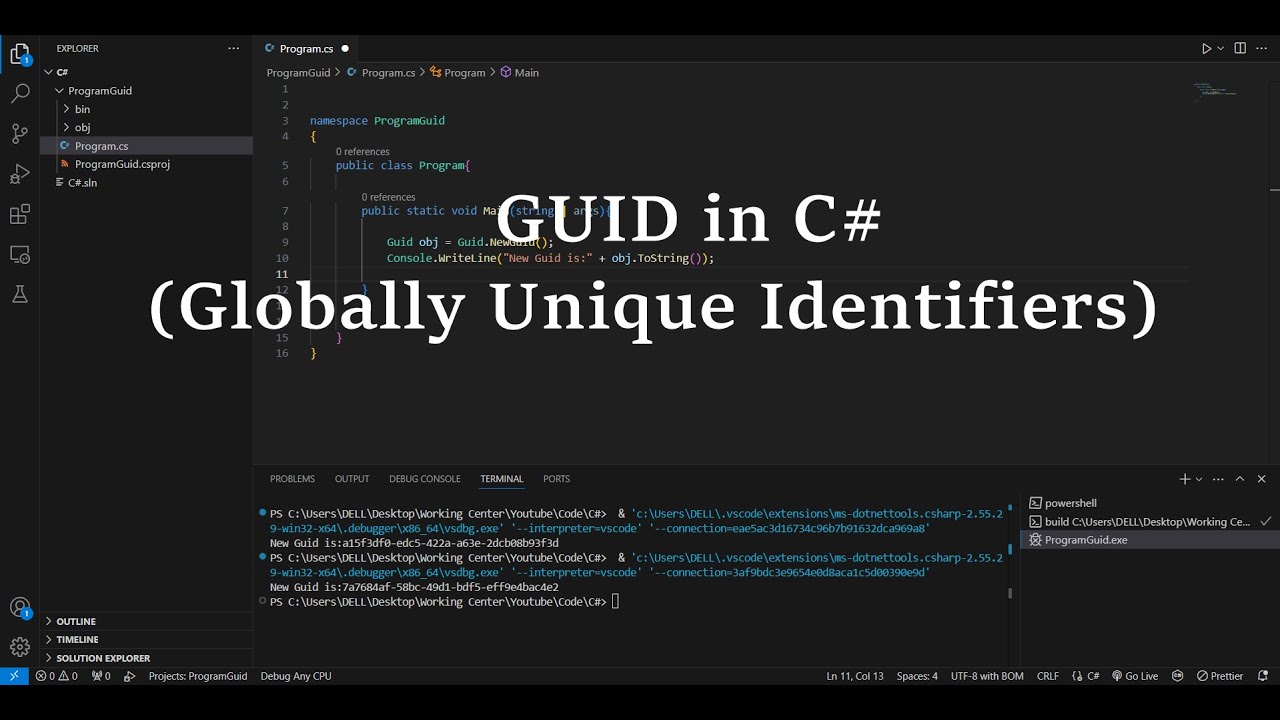
Task: Click Debug Any CPU in status bar
Action: 296,676
